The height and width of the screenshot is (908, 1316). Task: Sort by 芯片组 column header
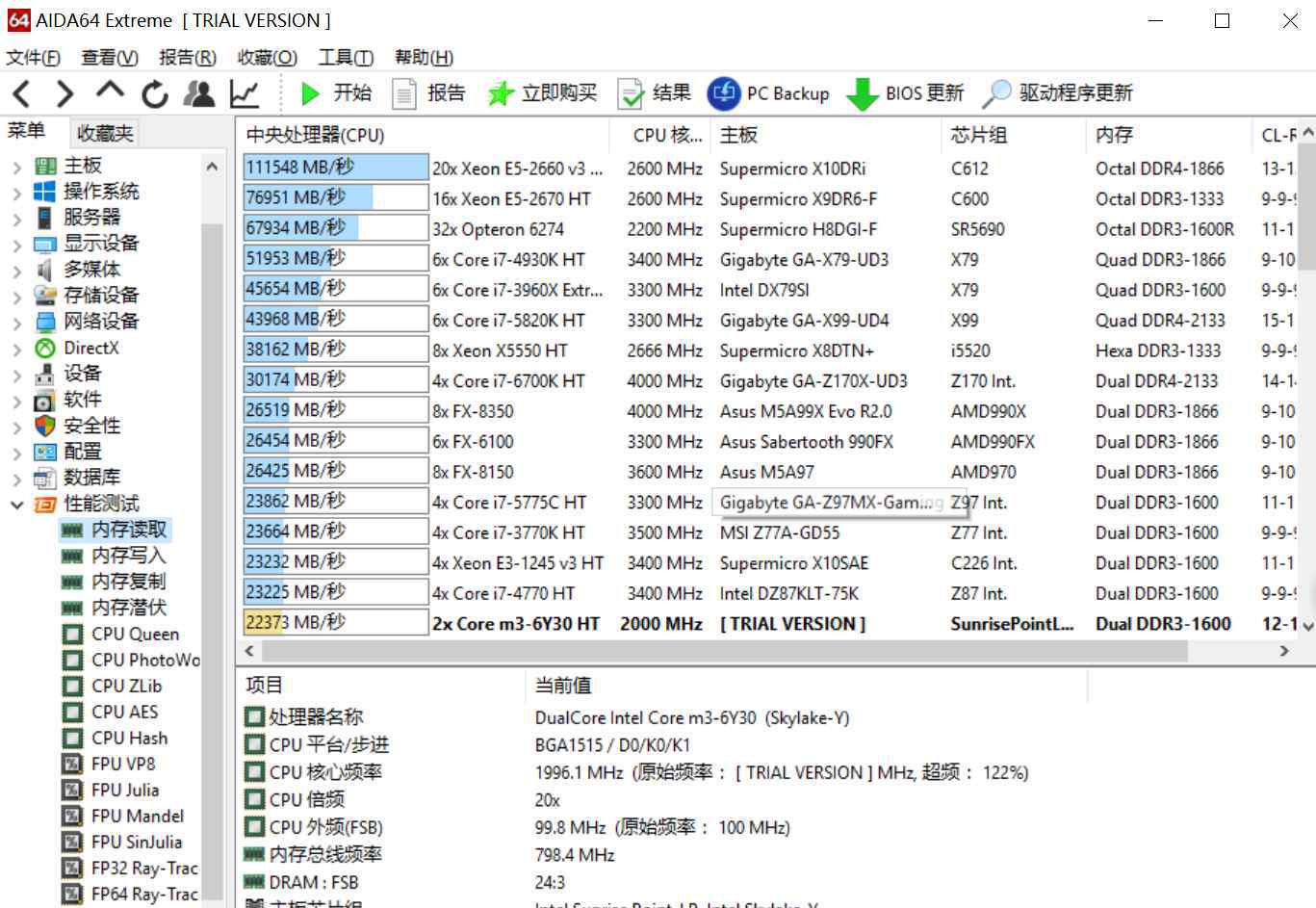[x=1013, y=136]
